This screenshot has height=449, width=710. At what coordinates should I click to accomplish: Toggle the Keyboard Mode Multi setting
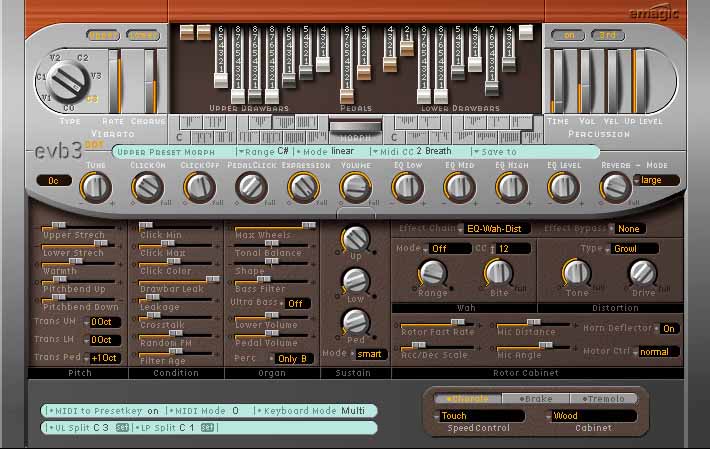[312, 411]
